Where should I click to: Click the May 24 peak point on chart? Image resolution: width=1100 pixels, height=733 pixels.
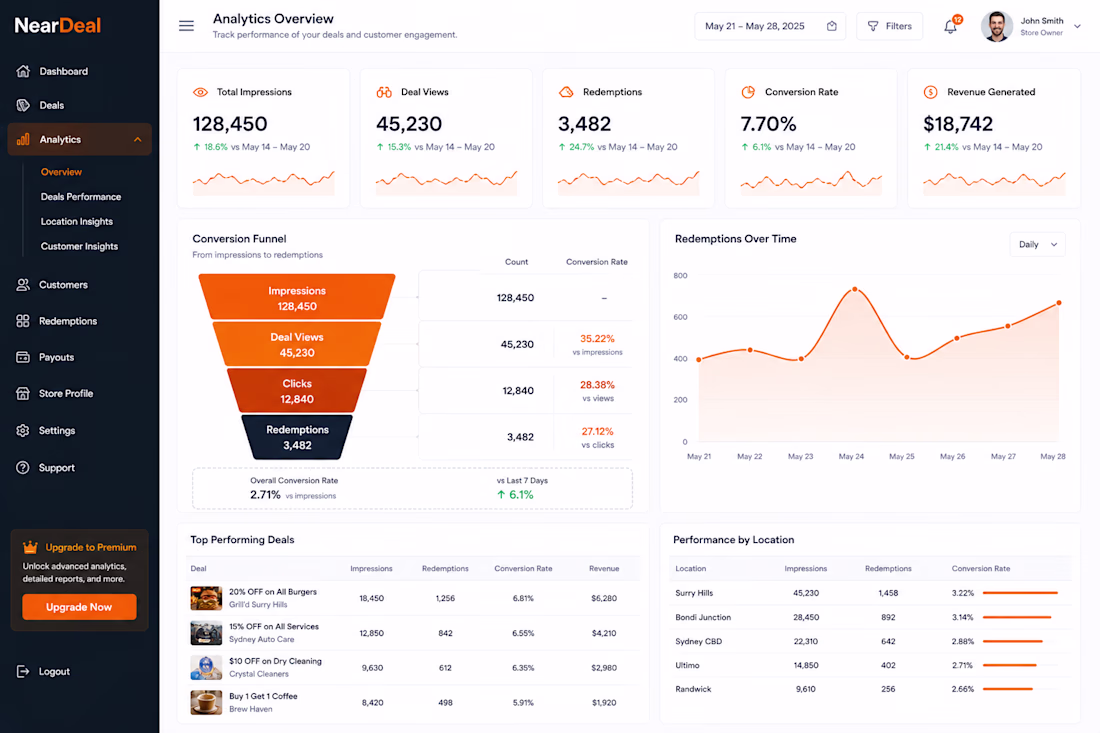click(x=854, y=289)
